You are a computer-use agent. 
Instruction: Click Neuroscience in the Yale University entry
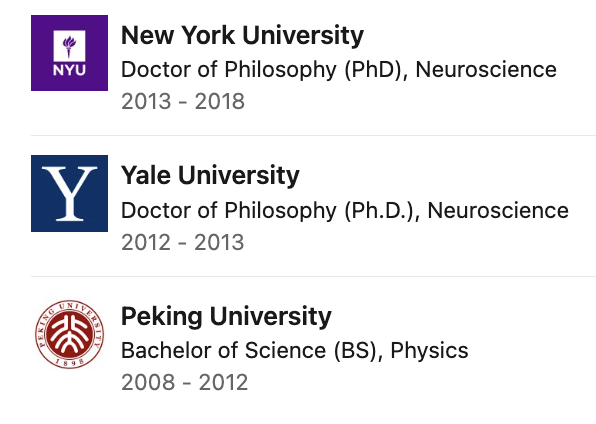coord(498,211)
